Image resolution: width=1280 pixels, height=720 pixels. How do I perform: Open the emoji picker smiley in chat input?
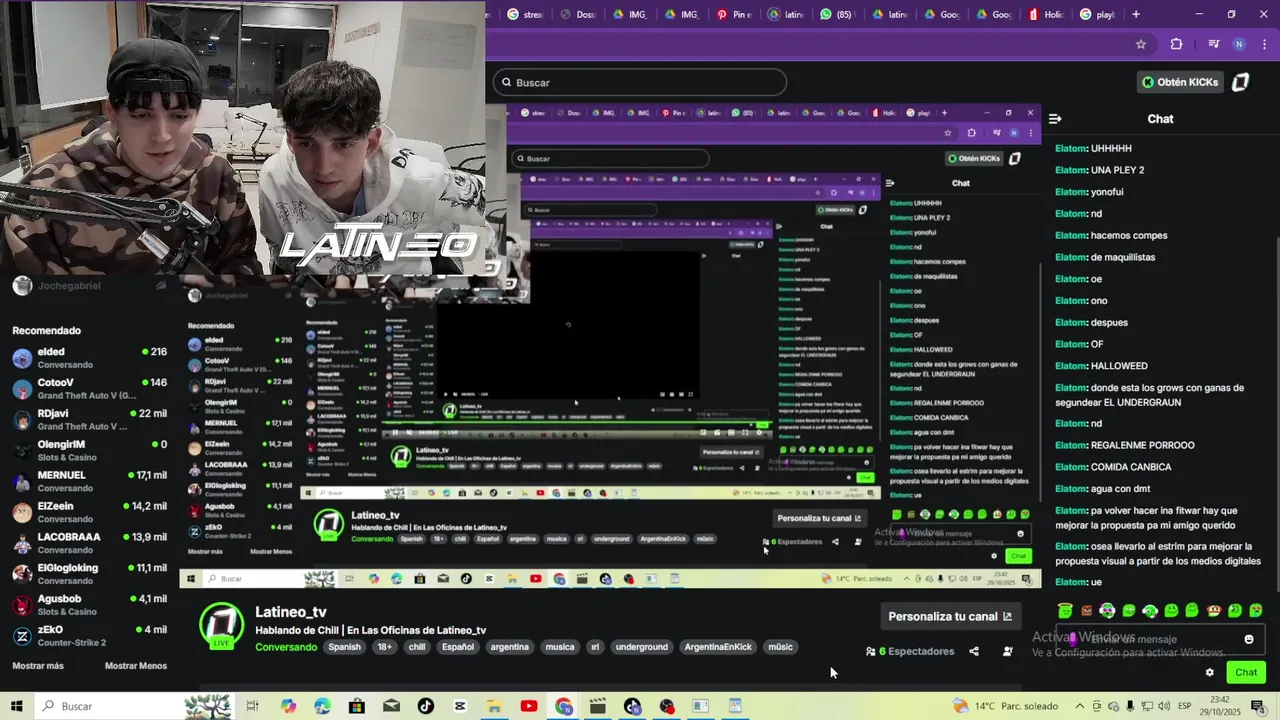[1248, 640]
